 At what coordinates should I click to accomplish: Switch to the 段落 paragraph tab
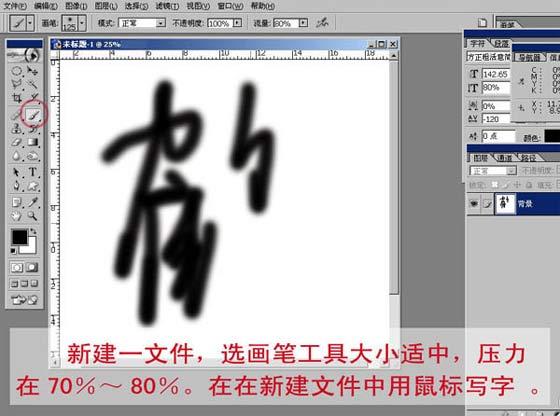pos(501,44)
